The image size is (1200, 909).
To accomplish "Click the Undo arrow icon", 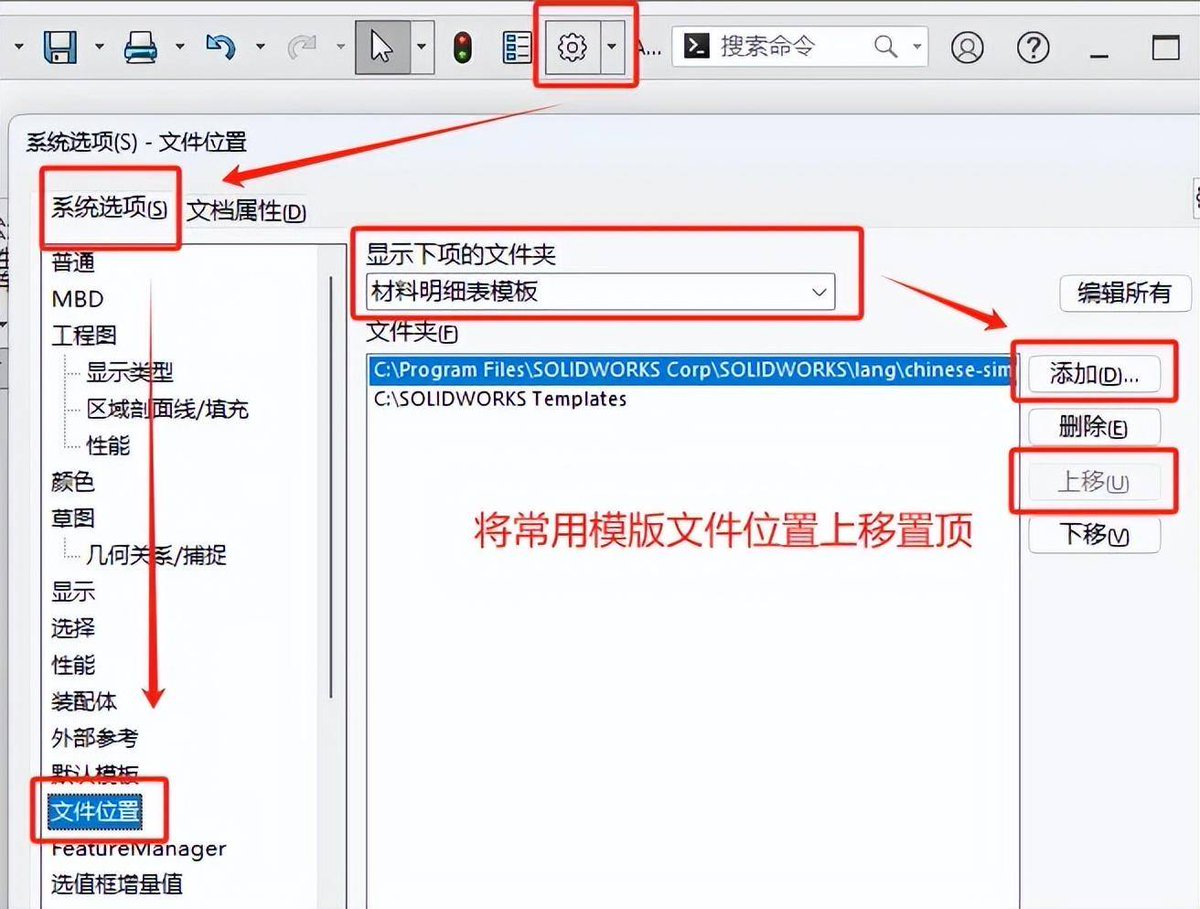I will tap(220, 47).
